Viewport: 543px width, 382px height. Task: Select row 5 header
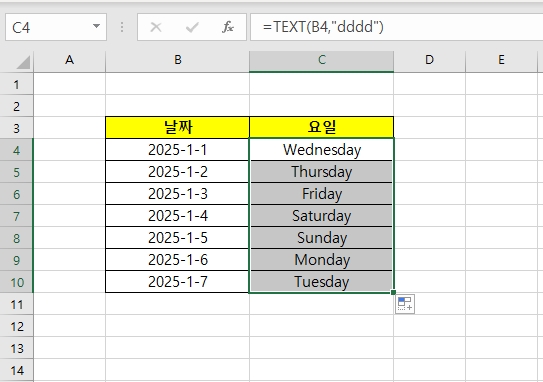coord(17,172)
